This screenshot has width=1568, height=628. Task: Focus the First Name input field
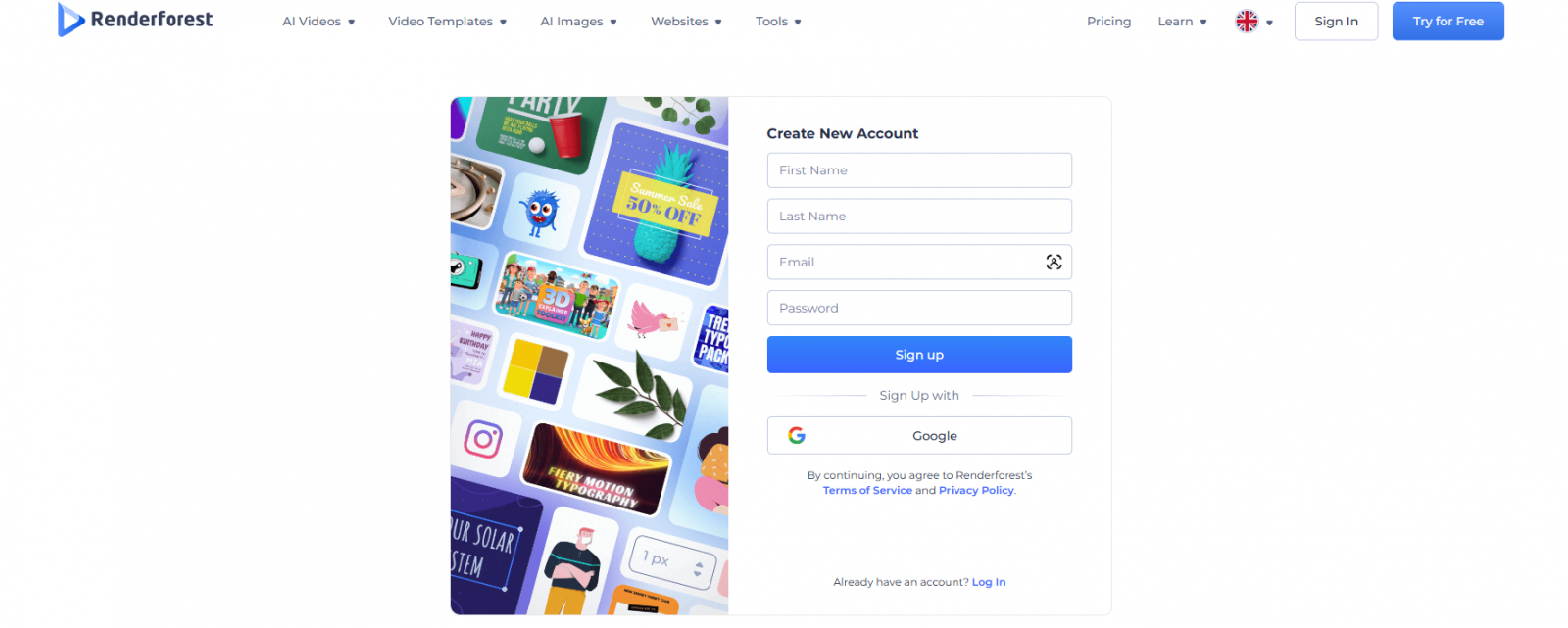click(x=919, y=170)
